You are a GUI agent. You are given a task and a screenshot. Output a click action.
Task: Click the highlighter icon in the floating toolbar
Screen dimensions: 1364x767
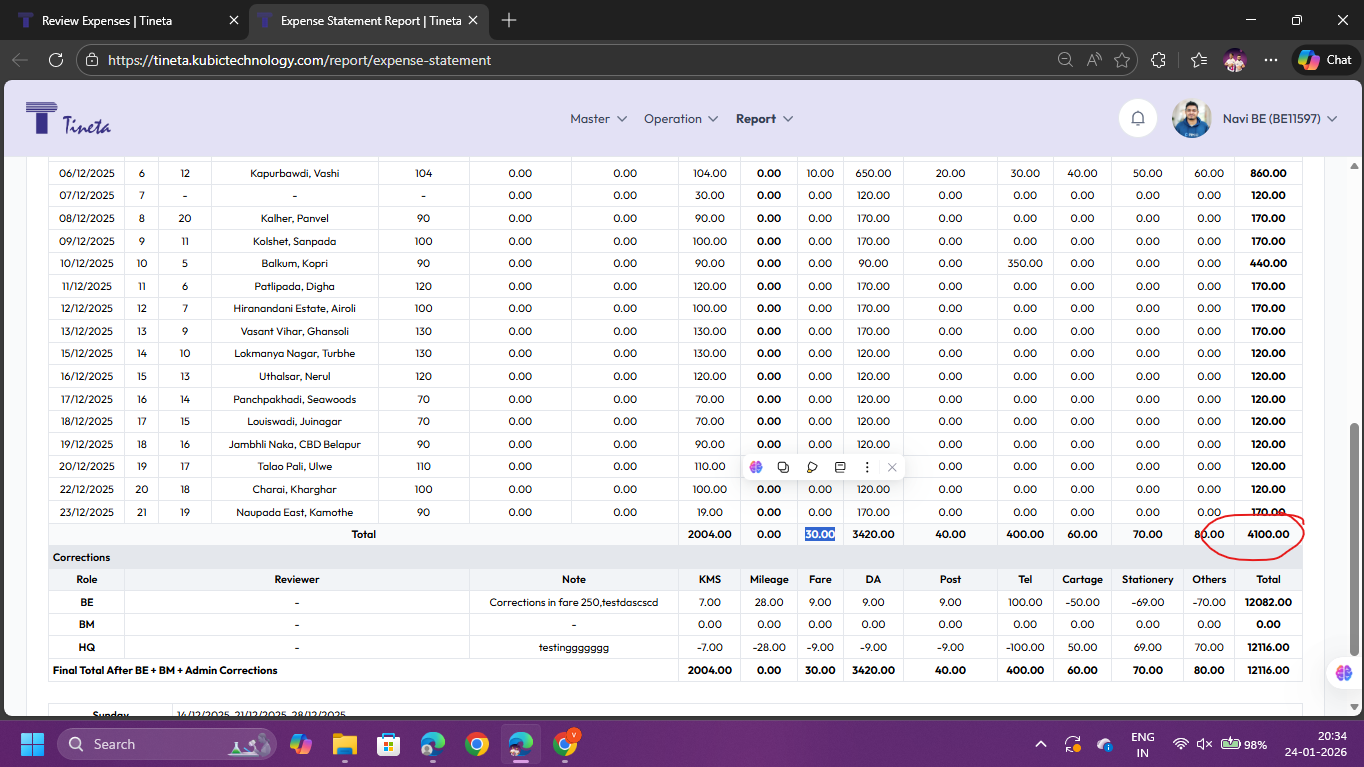click(812, 467)
